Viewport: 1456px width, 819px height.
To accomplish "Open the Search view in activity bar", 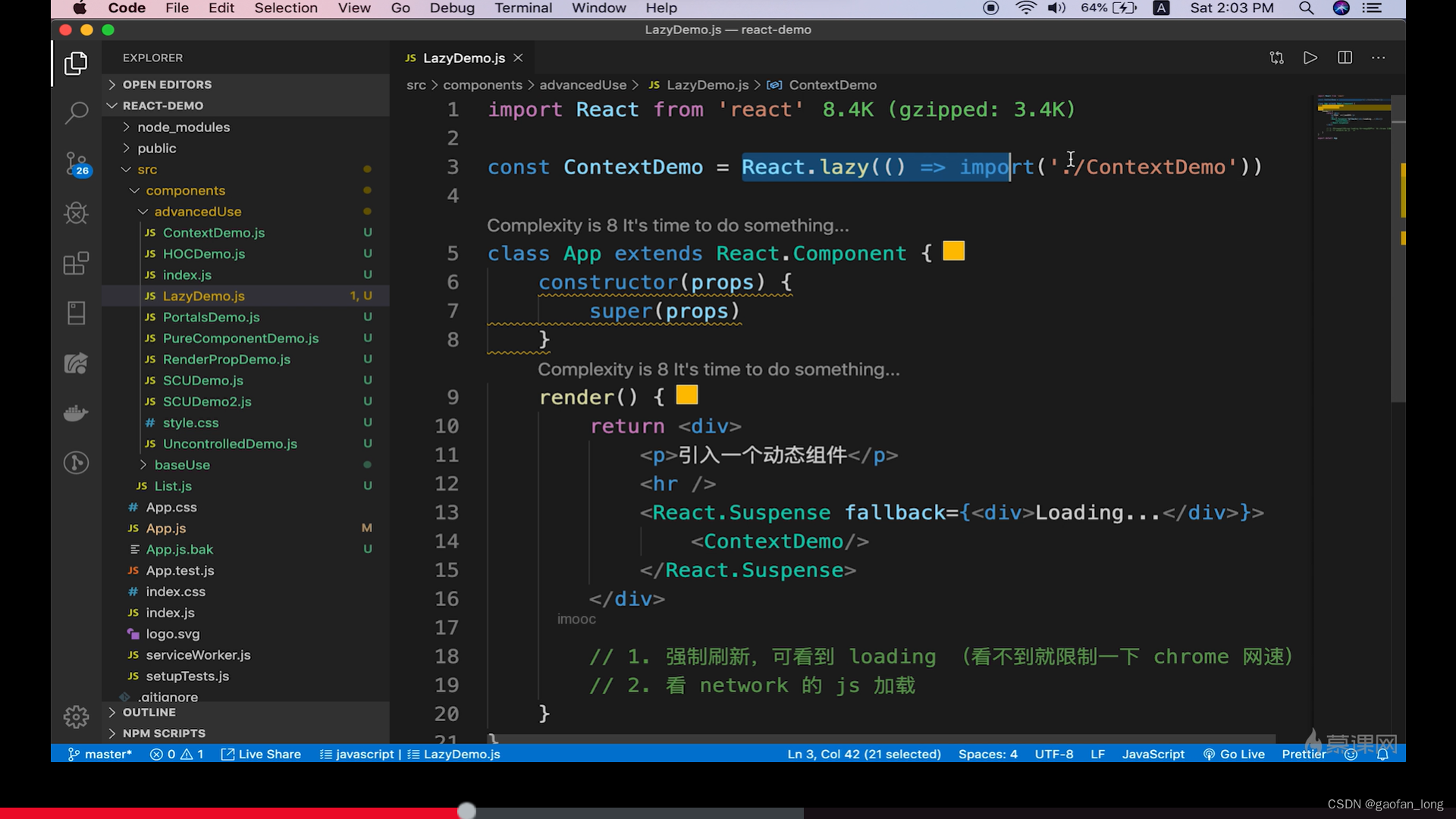I will (x=76, y=113).
